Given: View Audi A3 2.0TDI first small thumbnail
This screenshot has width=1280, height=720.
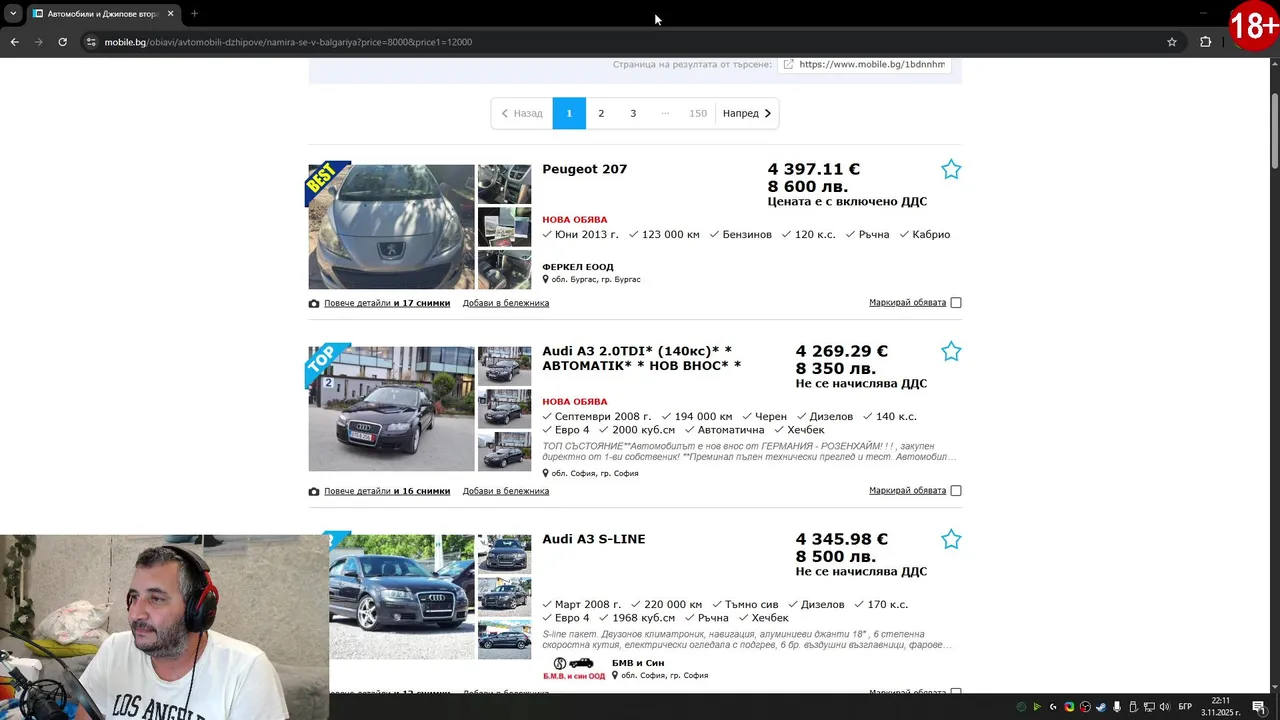Looking at the screenshot, I should click(x=504, y=366).
